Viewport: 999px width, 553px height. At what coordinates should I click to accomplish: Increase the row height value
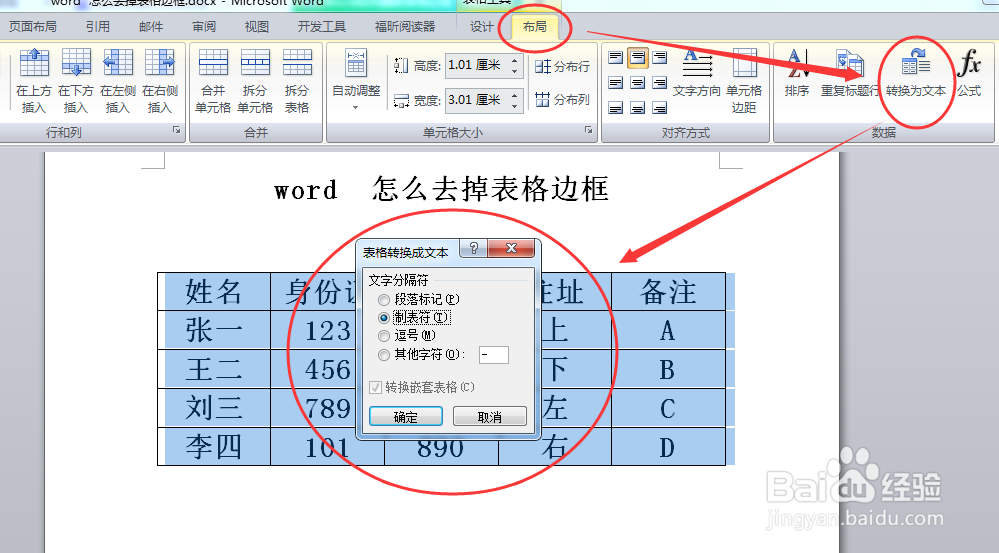click(x=515, y=60)
